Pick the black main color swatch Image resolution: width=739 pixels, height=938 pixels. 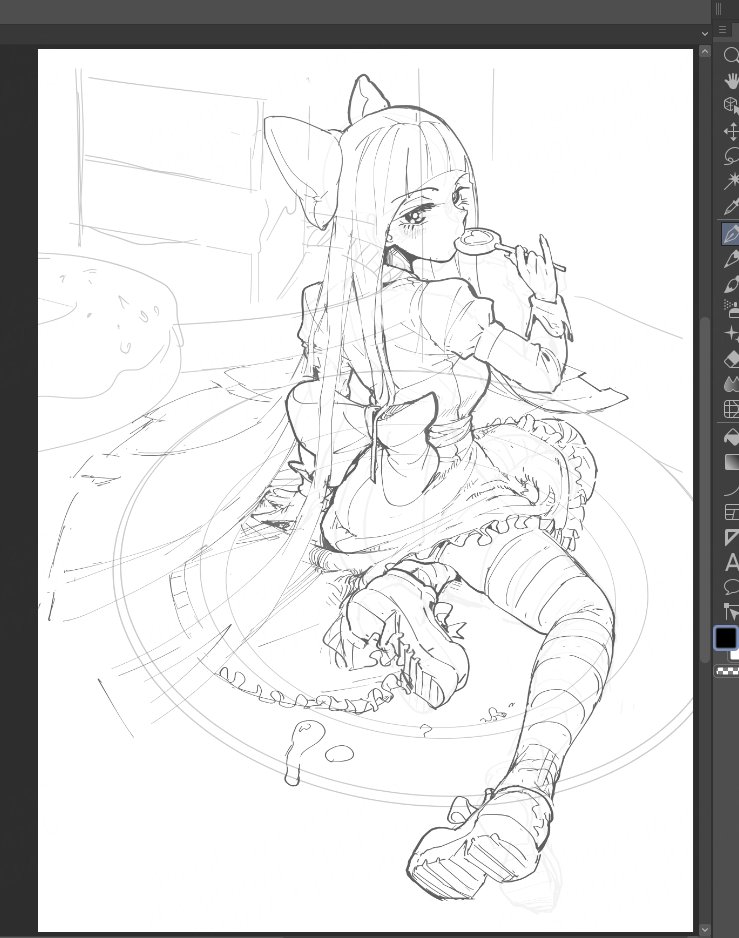(x=725, y=638)
